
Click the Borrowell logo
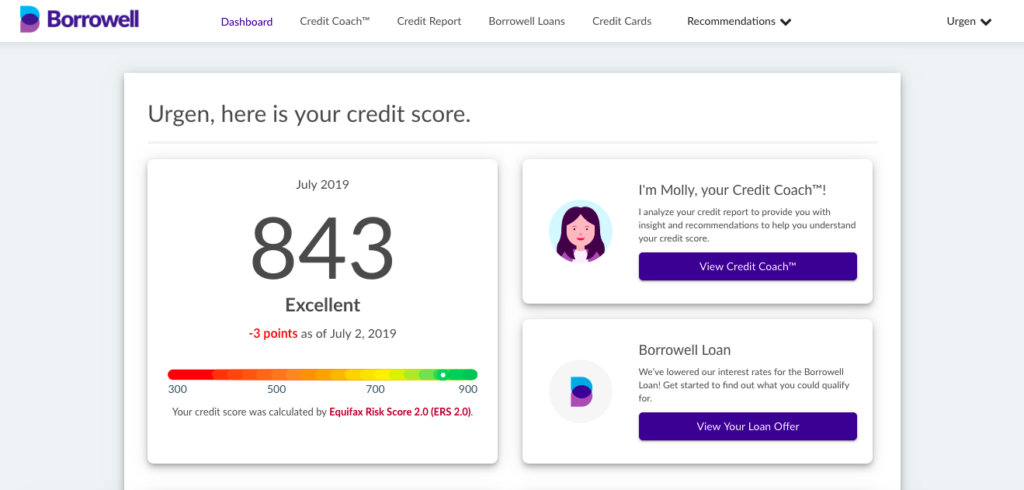pyautogui.click(x=79, y=20)
